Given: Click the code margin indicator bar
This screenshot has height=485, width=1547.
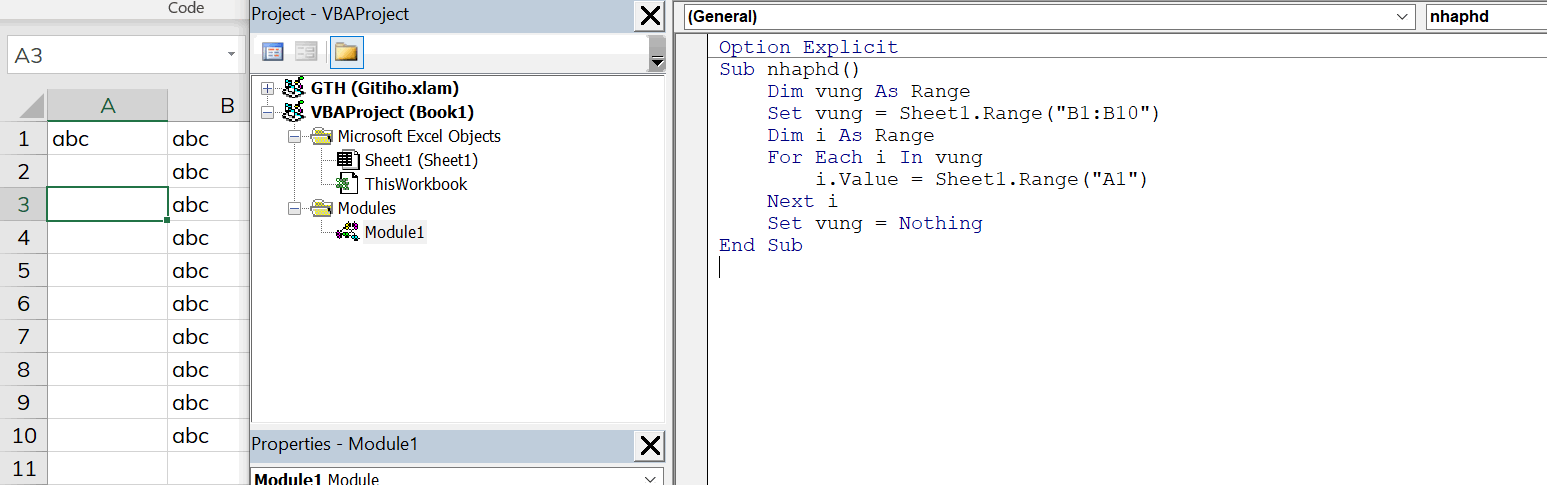Looking at the screenshot, I should (692, 260).
